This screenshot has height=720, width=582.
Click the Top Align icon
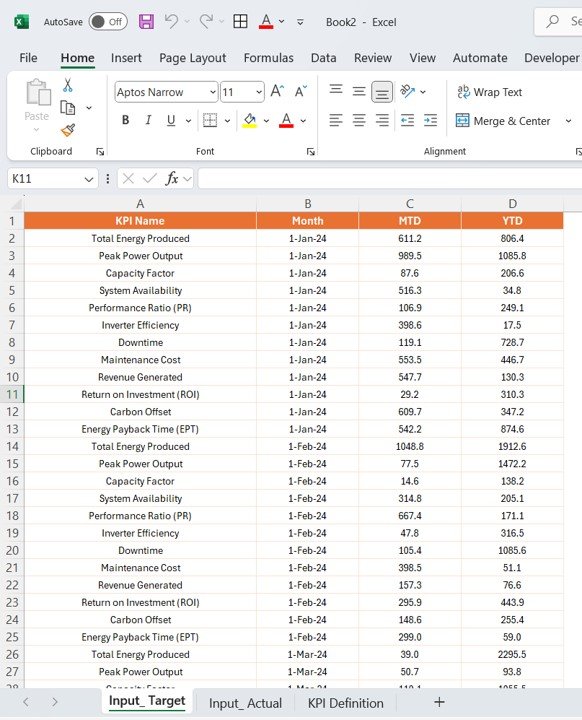336,90
